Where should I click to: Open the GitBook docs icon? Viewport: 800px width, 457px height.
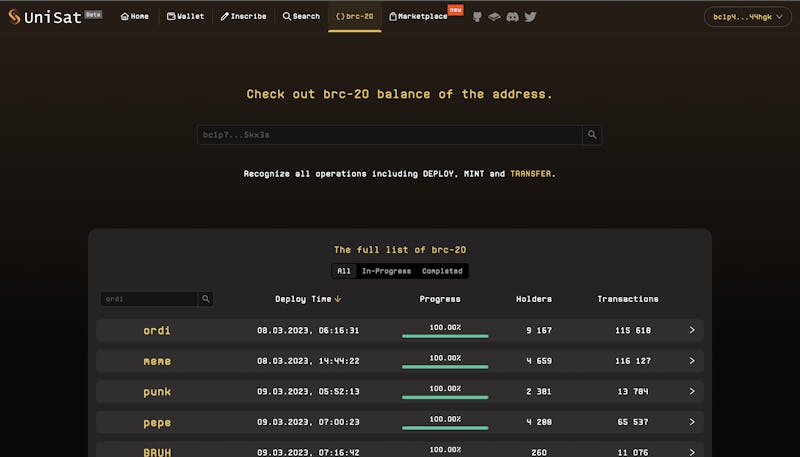[494, 17]
